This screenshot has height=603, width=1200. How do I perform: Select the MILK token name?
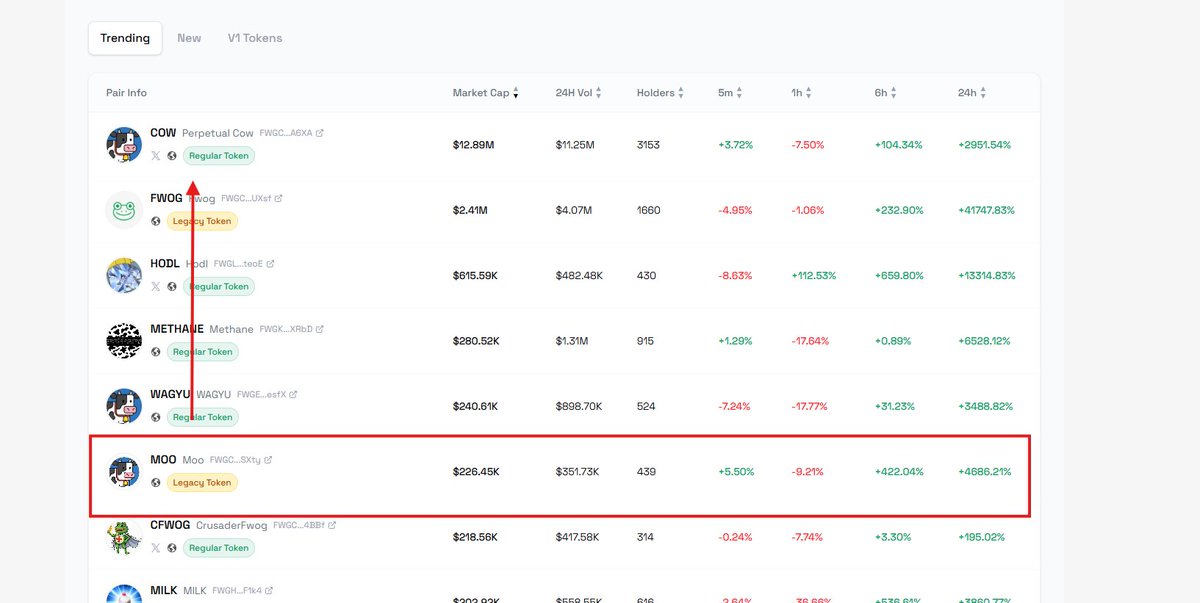click(164, 591)
